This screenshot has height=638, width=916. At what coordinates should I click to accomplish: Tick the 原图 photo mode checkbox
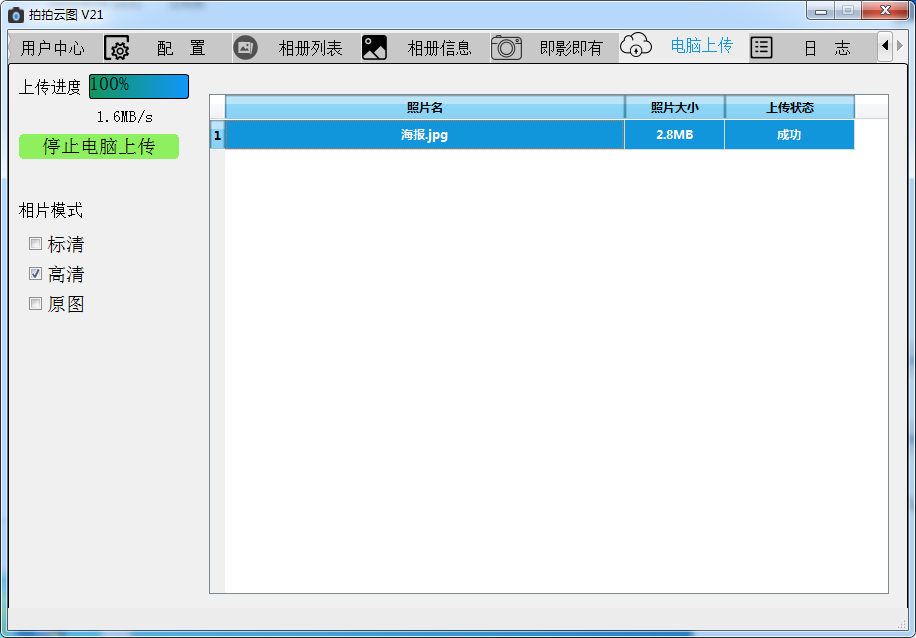36,304
